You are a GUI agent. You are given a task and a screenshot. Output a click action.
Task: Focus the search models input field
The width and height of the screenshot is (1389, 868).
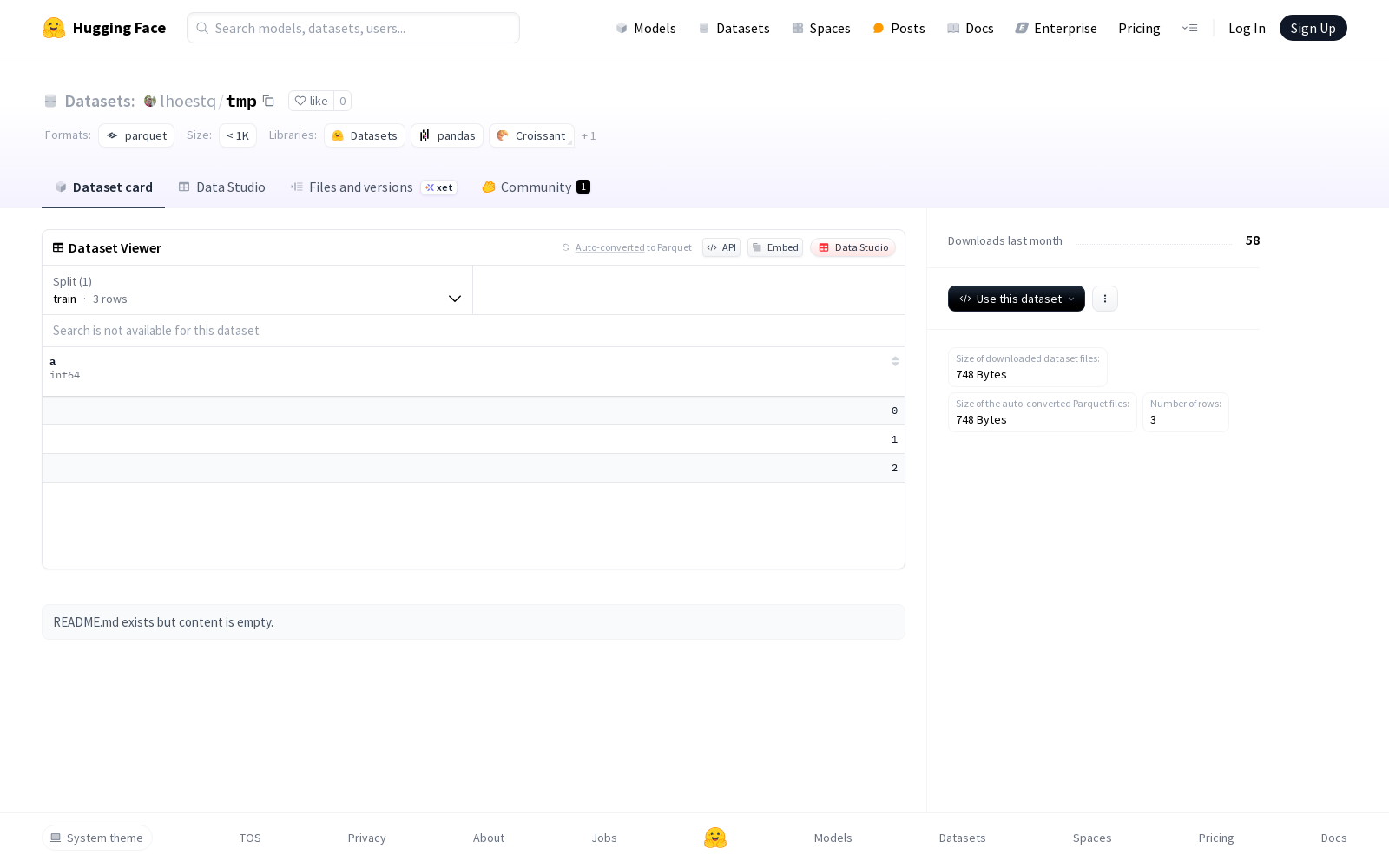coord(353,28)
